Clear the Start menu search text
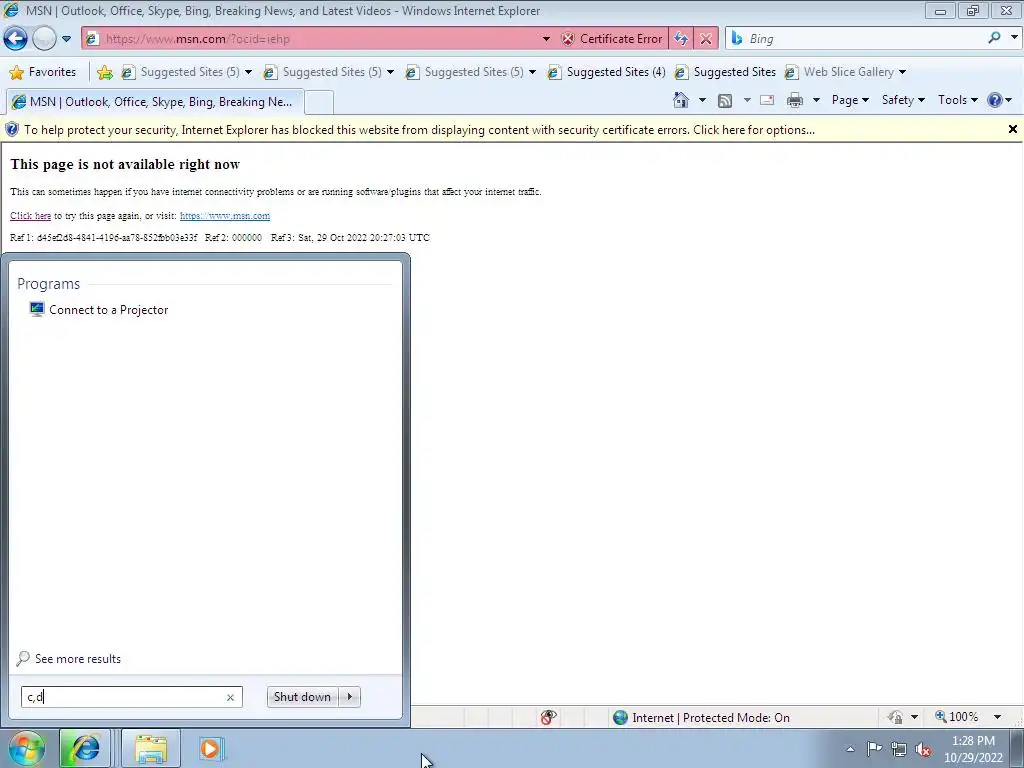 [x=230, y=697]
